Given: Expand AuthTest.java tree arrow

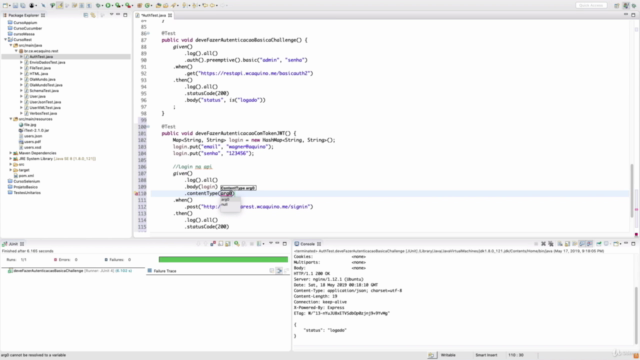Looking at the screenshot, I should point(22,57).
